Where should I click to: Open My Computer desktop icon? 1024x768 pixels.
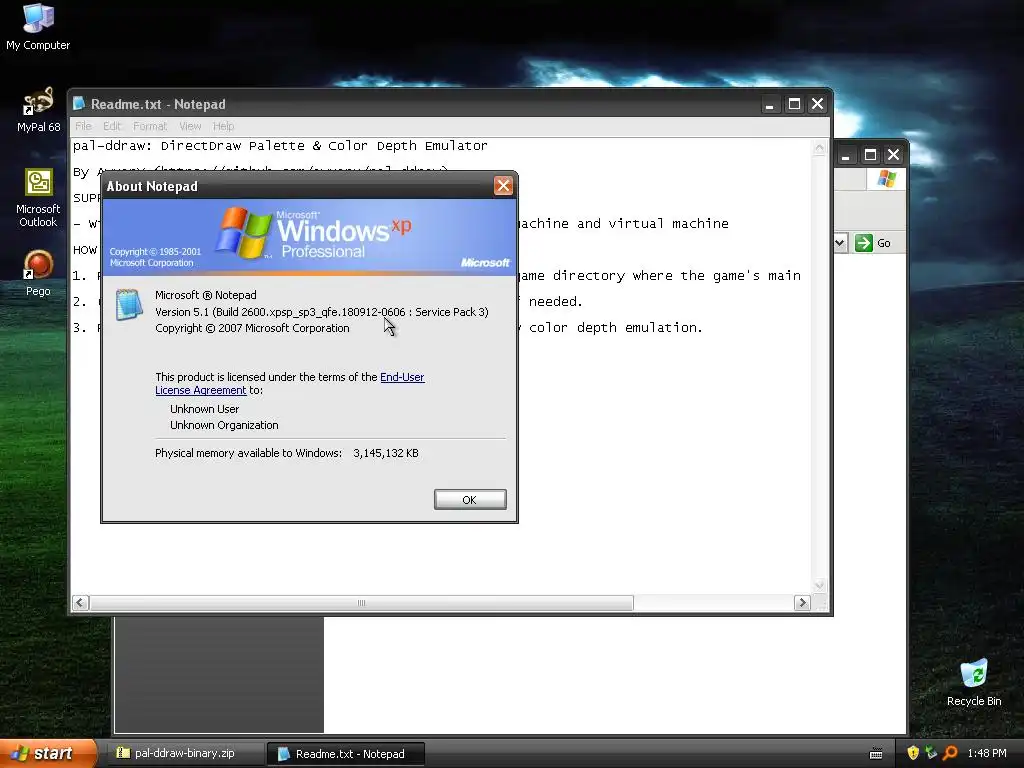(38, 26)
